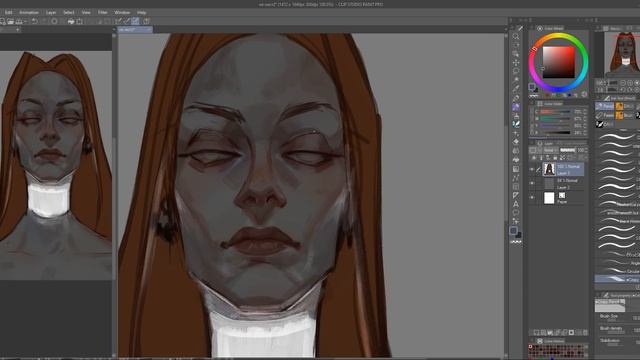Select the main drawing color chip in tool palette
640x360 pixels.
pyautogui.click(x=513, y=231)
